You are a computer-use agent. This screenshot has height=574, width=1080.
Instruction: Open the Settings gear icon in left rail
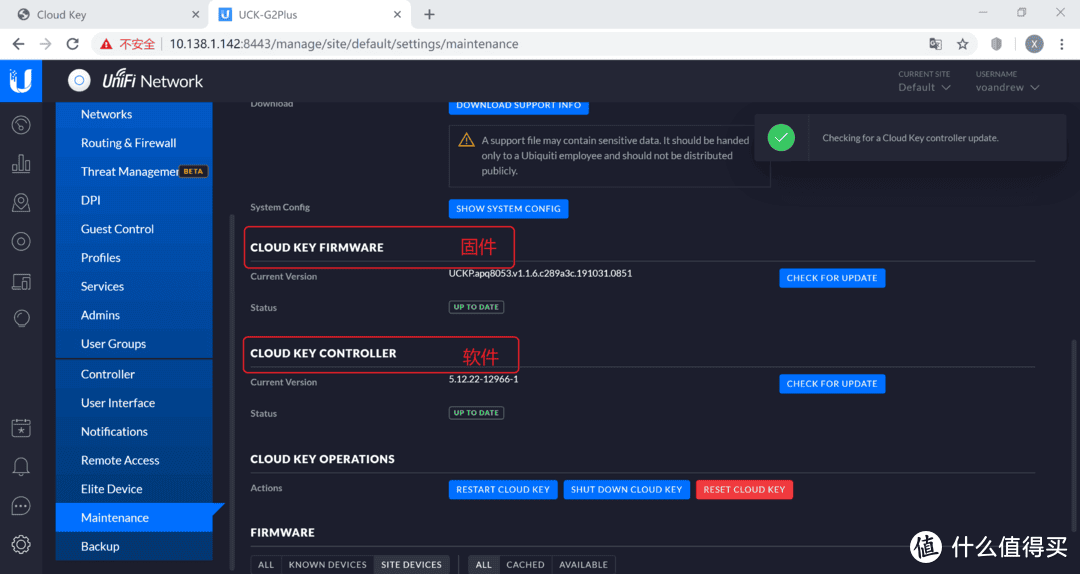pyautogui.click(x=21, y=544)
